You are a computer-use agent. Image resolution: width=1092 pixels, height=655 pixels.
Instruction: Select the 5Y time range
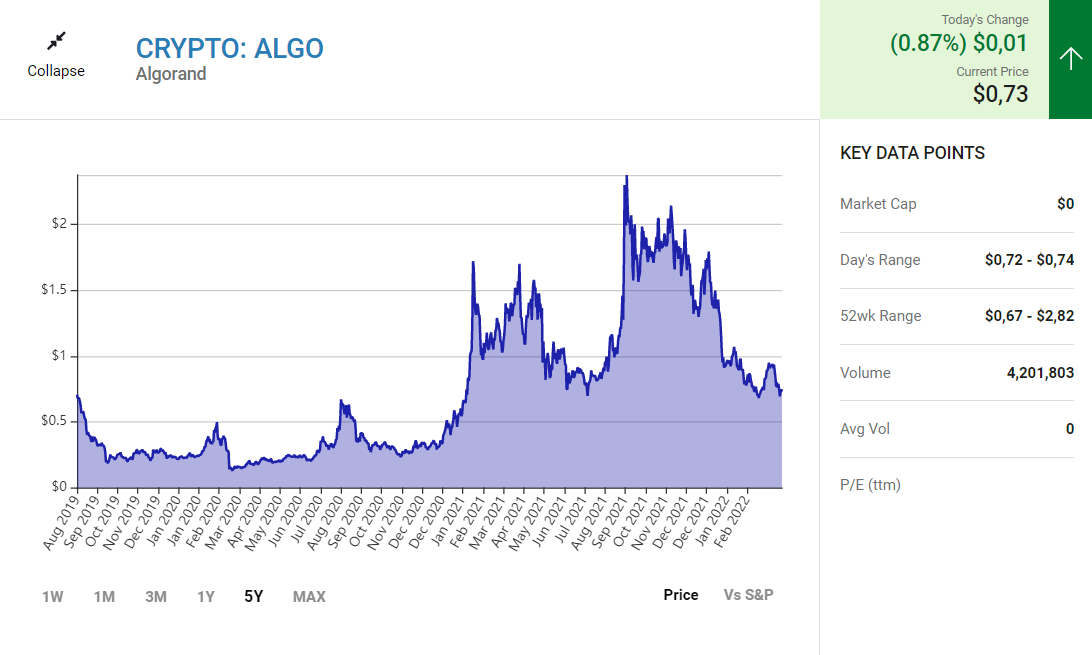pos(254,597)
